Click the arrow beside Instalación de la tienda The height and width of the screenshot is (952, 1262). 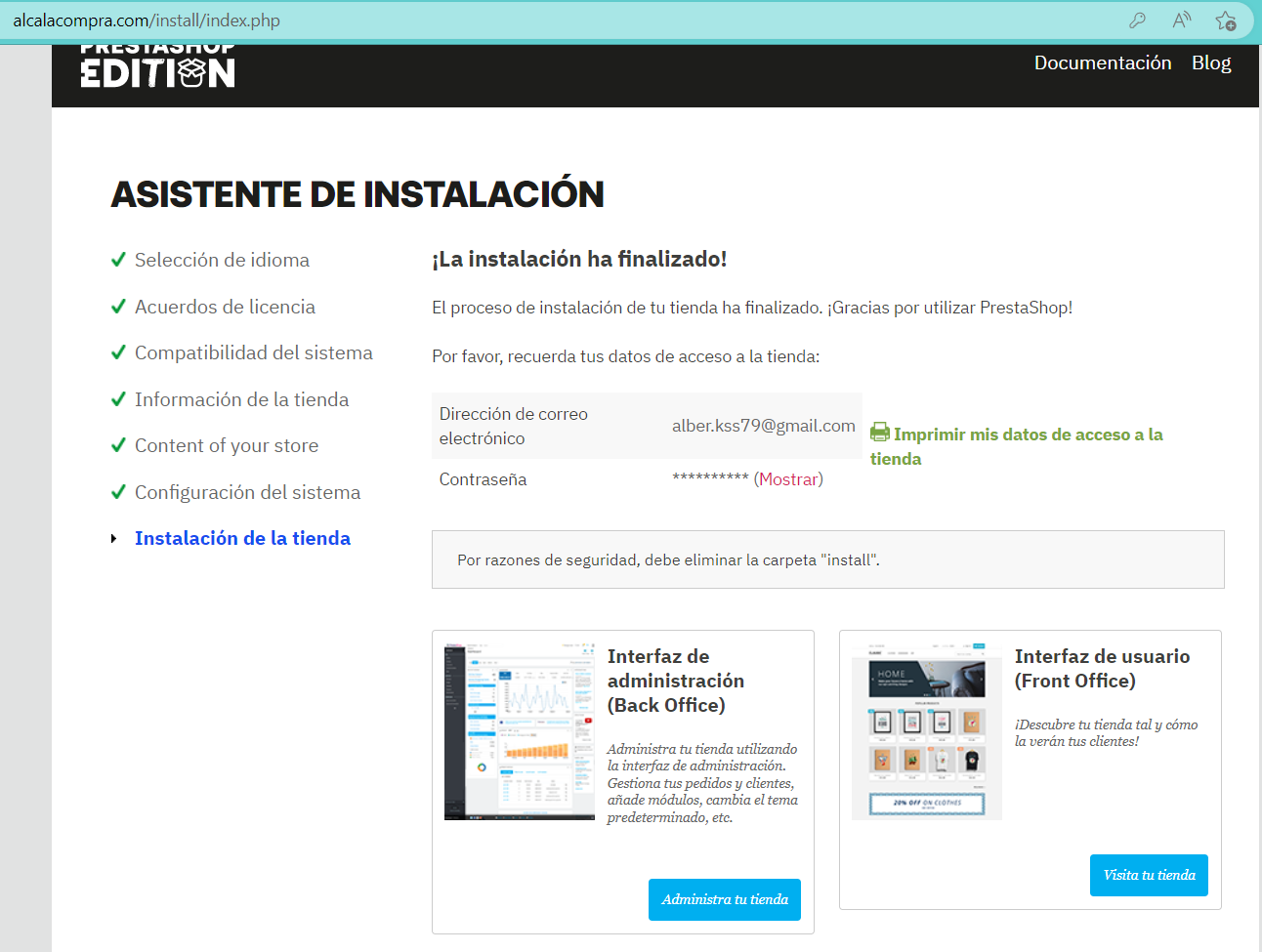click(113, 539)
